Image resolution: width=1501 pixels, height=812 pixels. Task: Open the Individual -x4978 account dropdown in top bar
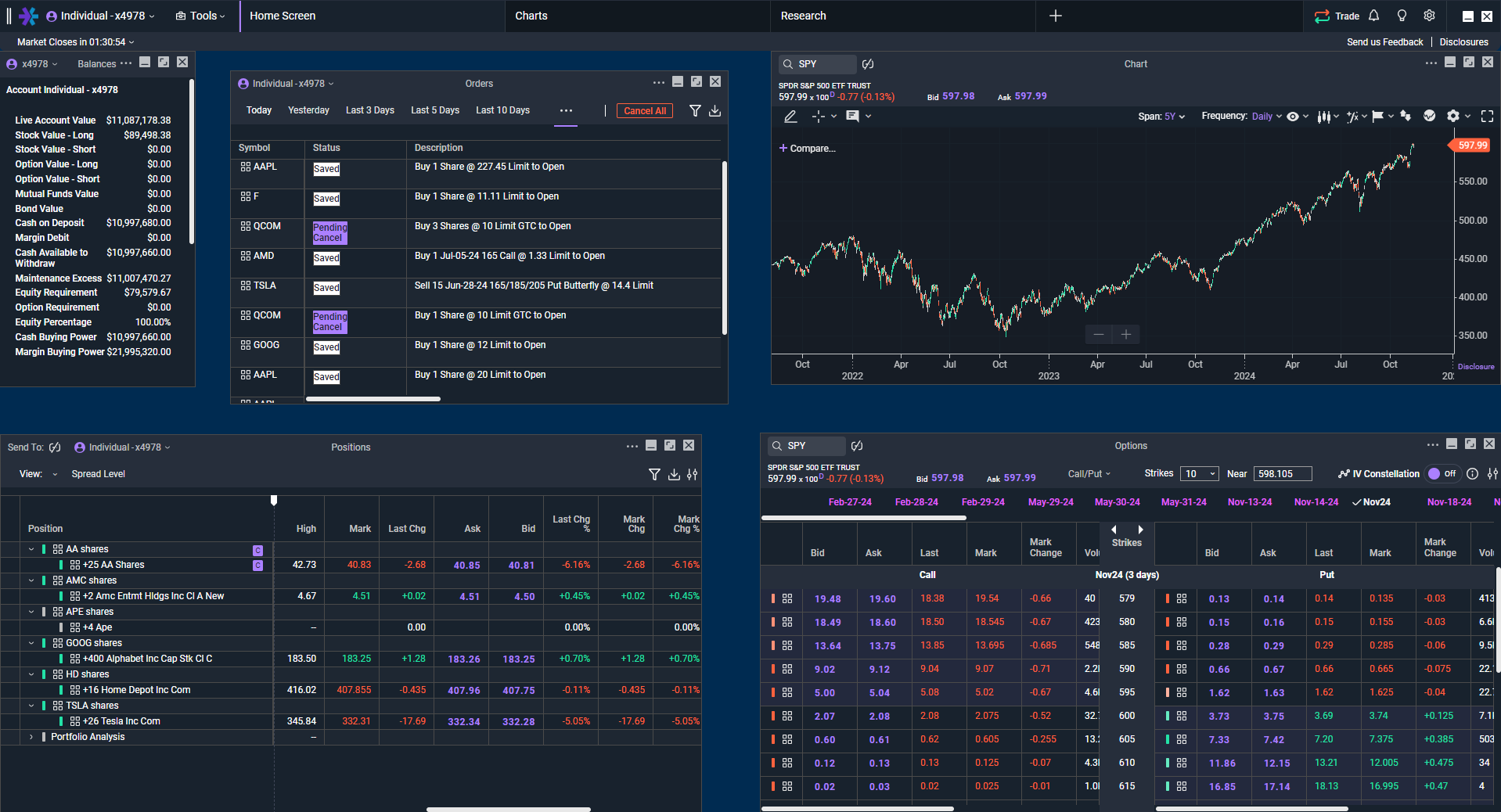coord(101,16)
